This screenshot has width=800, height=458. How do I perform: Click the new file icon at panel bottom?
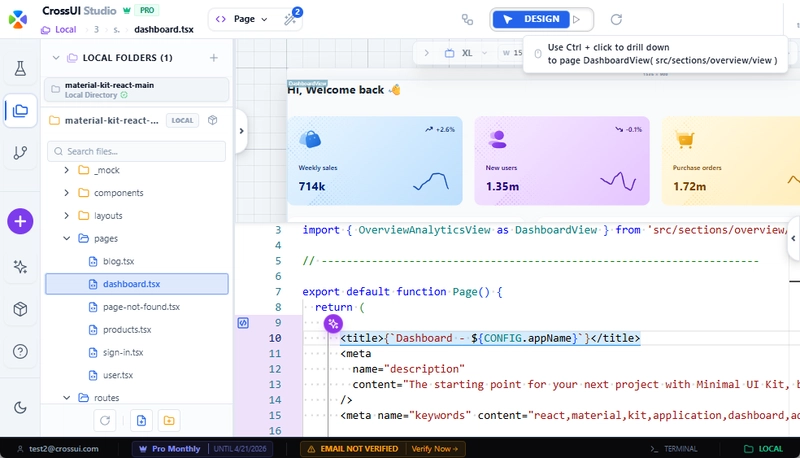click(x=141, y=421)
